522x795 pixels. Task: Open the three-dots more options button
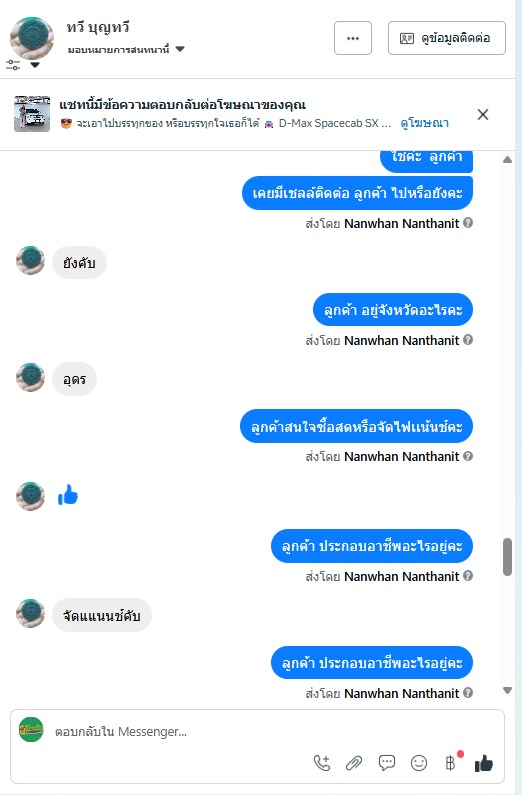(x=353, y=38)
